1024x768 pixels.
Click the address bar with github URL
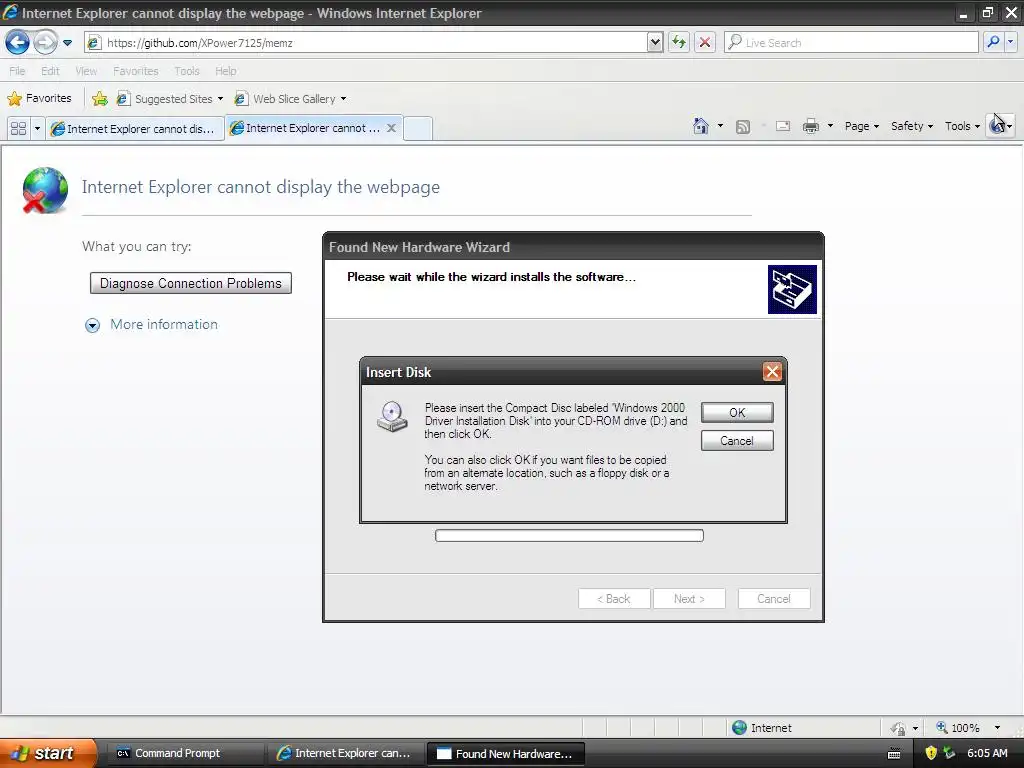tap(366, 42)
